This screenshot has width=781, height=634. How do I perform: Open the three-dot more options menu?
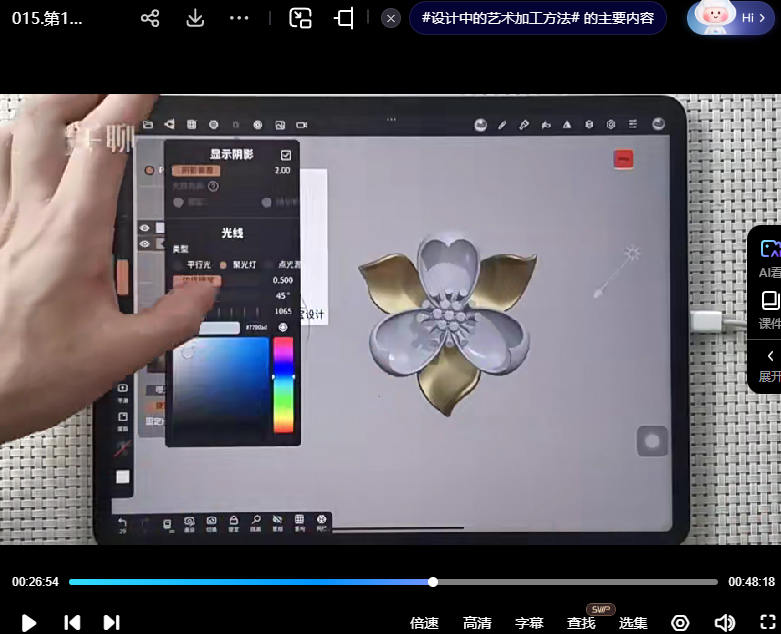tap(239, 18)
